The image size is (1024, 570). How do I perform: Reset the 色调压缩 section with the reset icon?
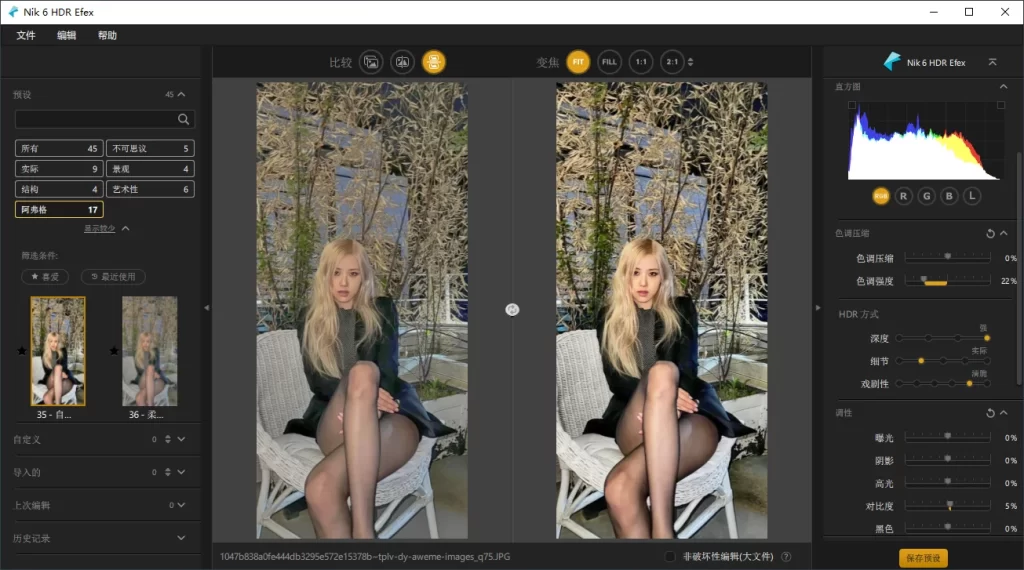(990, 233)
